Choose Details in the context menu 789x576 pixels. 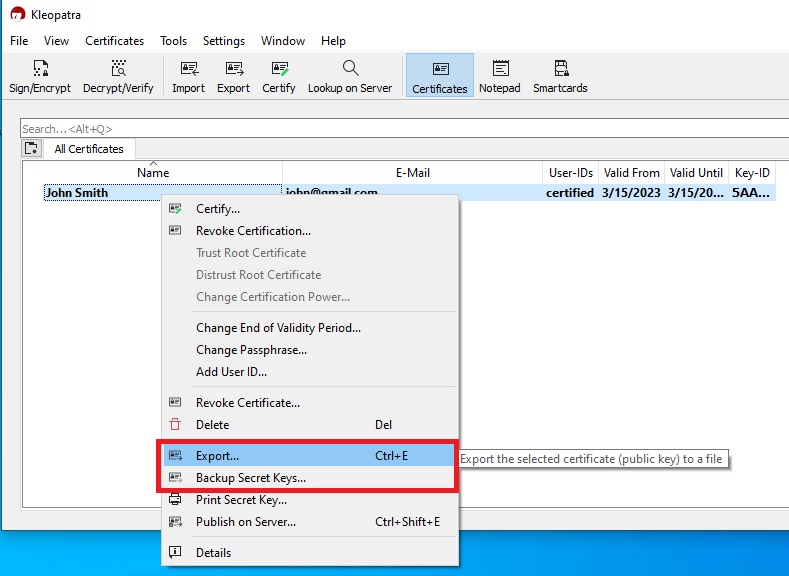click(x=310, y=553)
